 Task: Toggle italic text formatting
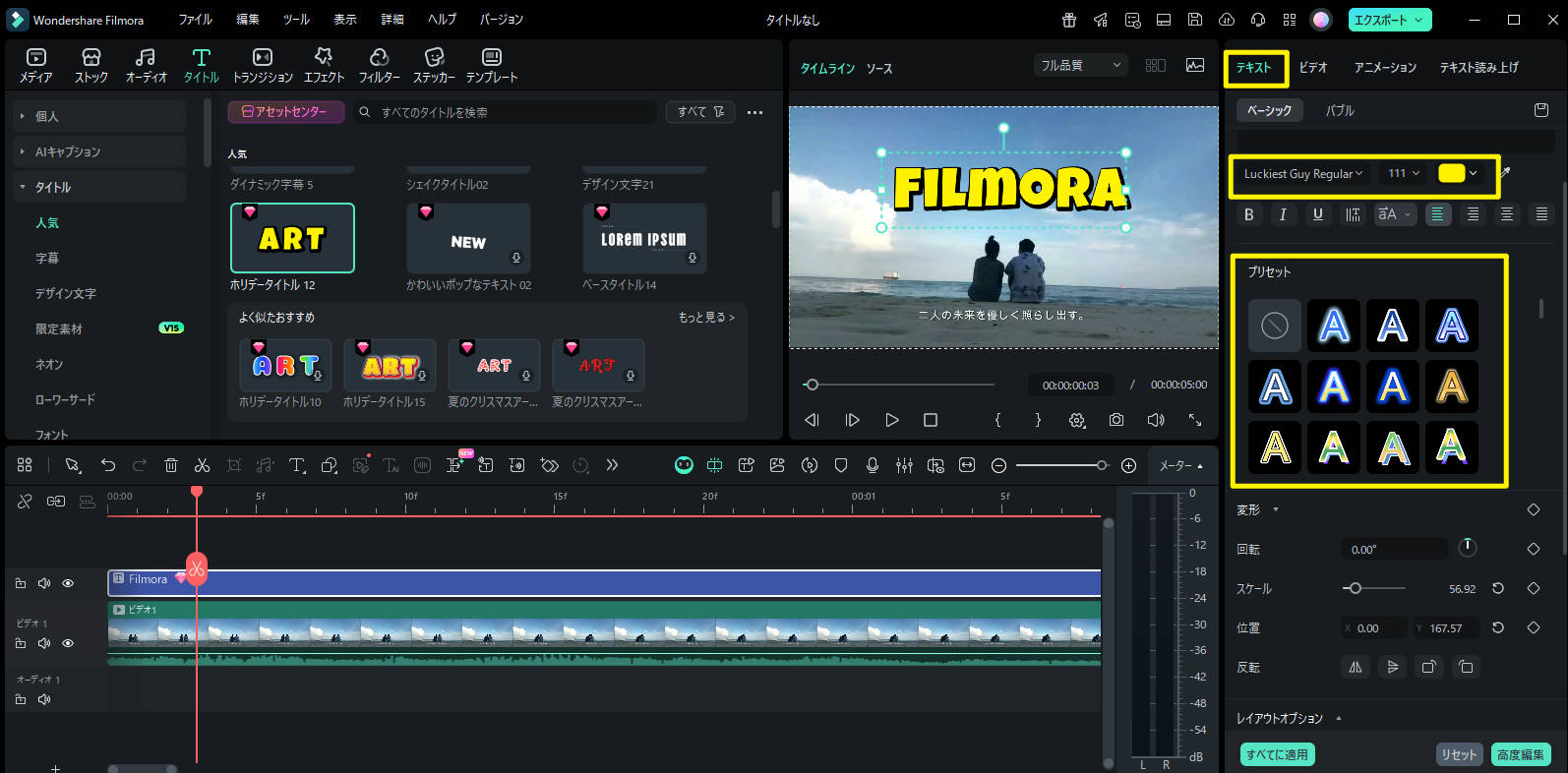[x=1283, y=214]
